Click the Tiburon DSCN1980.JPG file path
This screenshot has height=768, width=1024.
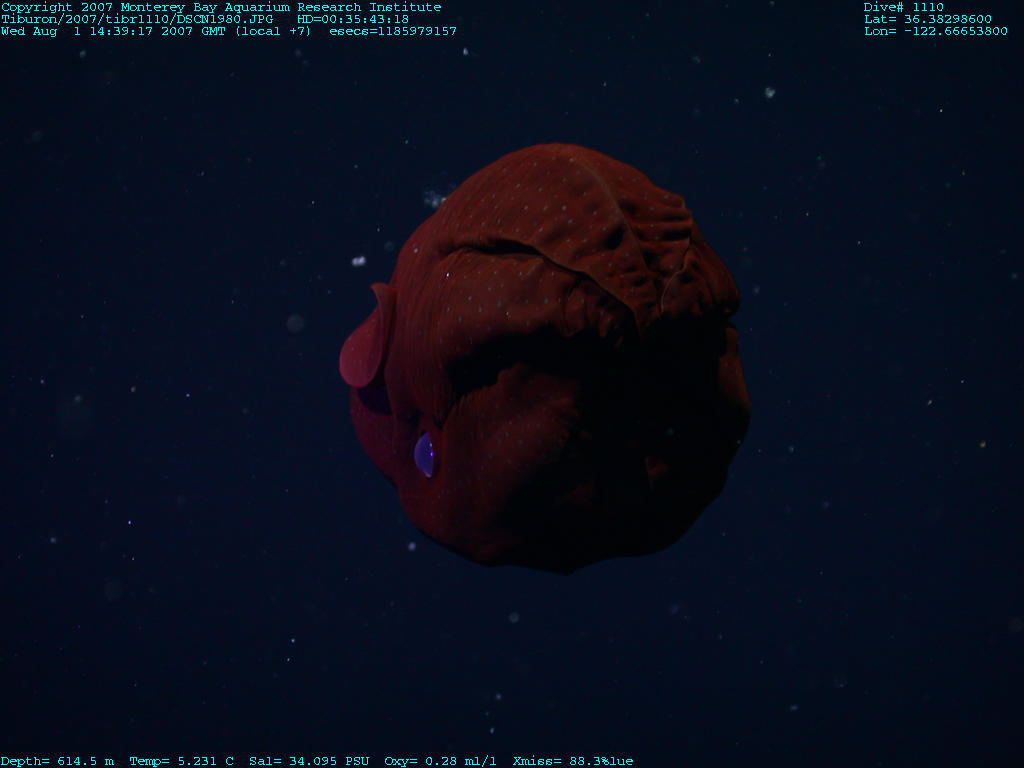(x=137, y=19)
